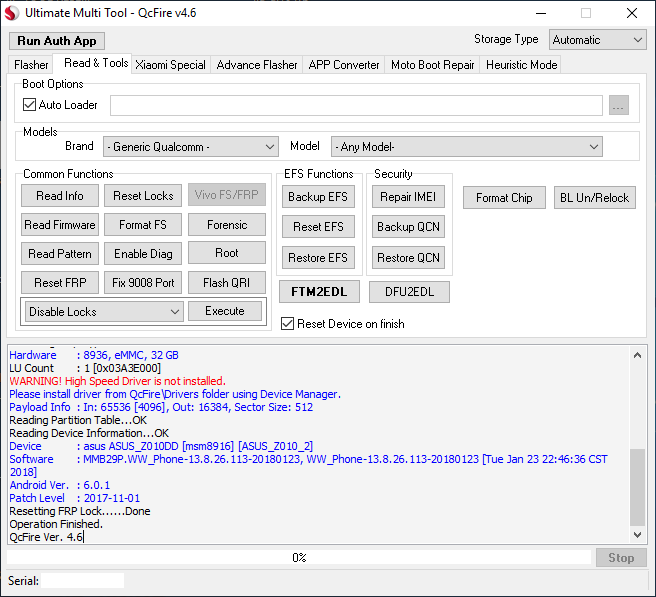Expand the Disable Locks dropdown

coord(104,312)
